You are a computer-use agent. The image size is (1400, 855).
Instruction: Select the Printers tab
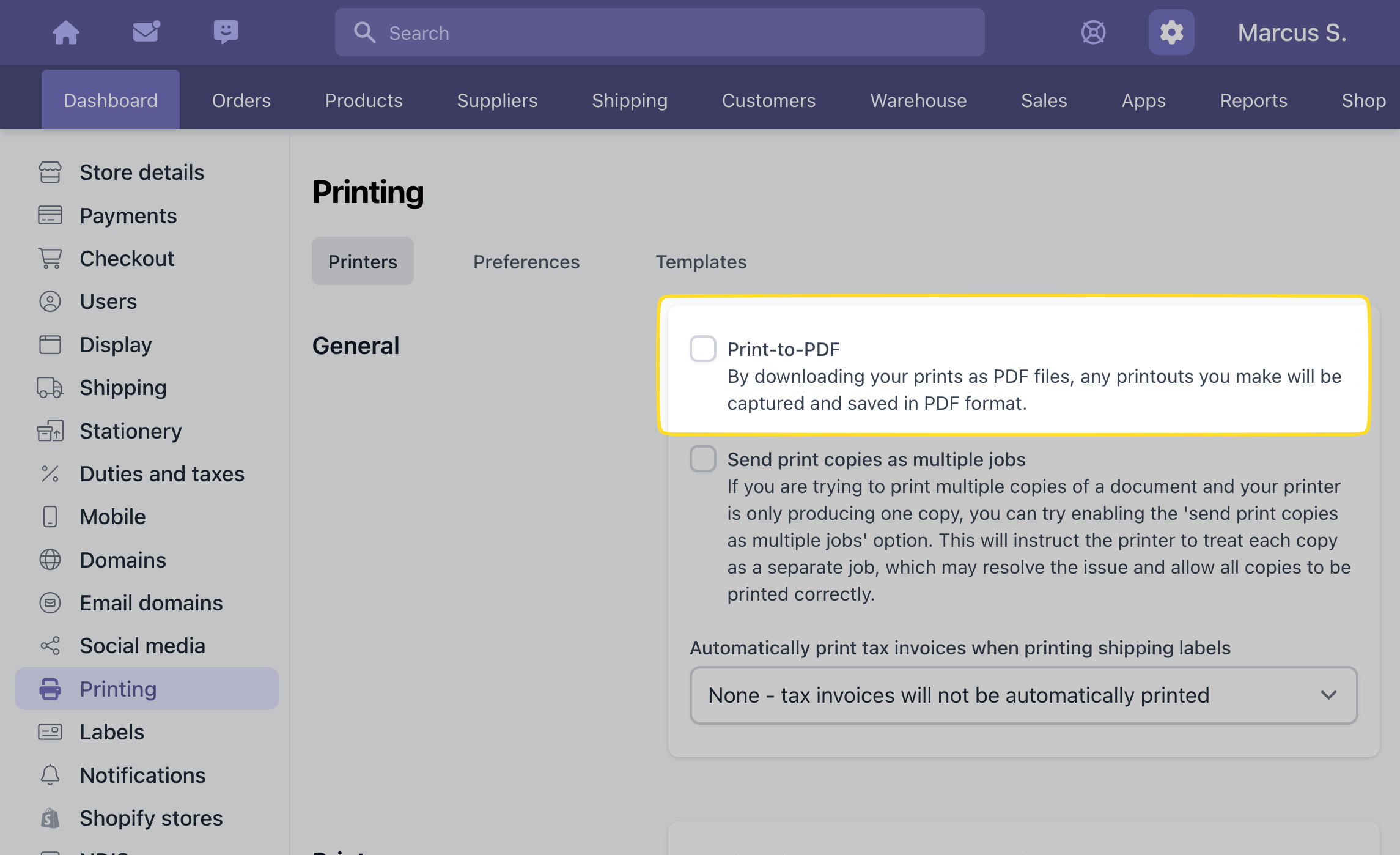[x=363, y=262]
